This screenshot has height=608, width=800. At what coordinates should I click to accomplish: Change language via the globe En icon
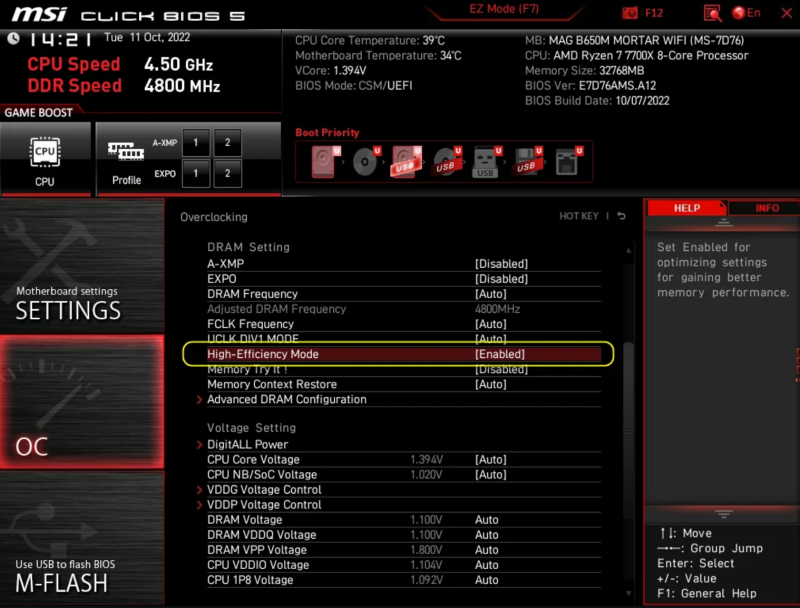pyautogui.click(x=746, y=13)
